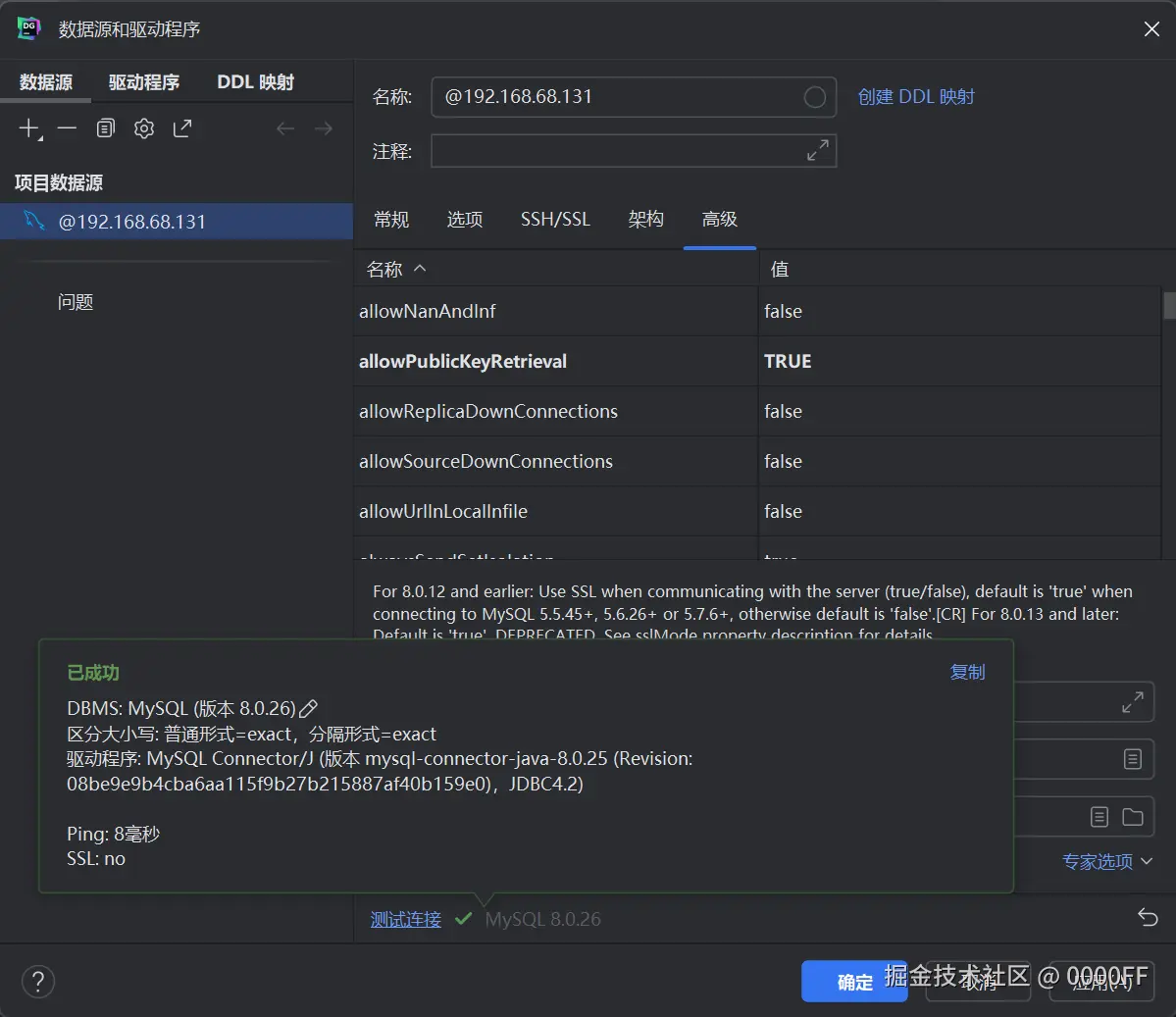Click the 名称 input field

tap(634, 97)
